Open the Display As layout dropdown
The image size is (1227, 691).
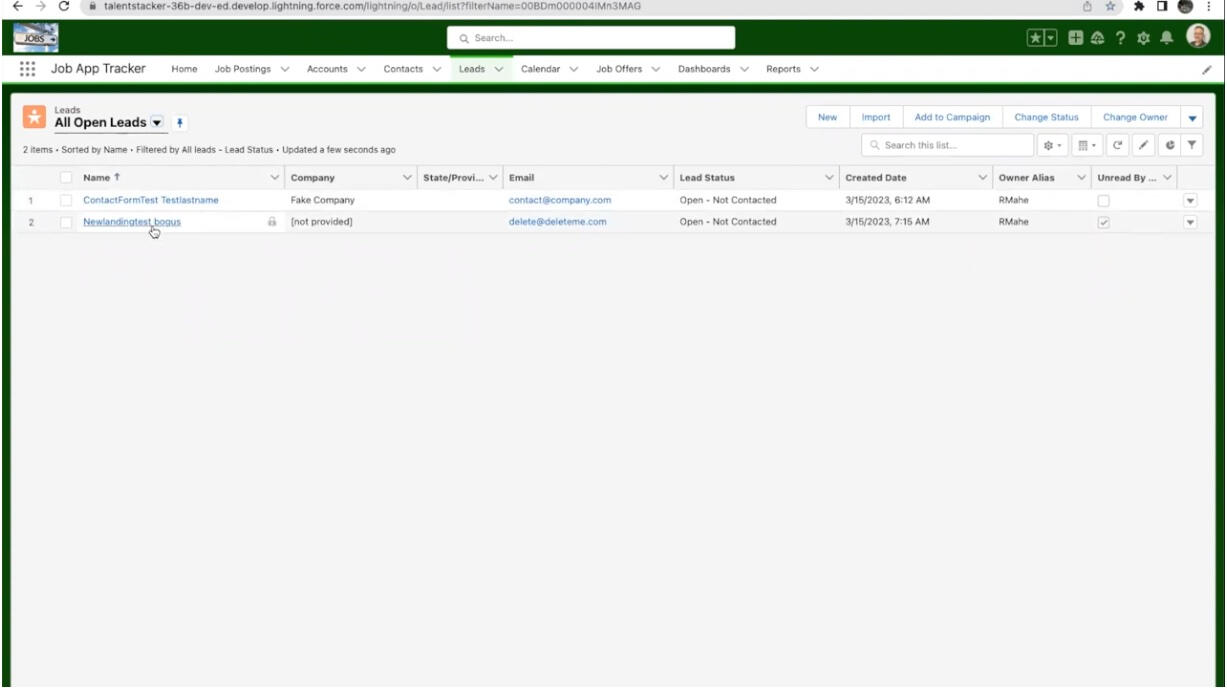1085,145
